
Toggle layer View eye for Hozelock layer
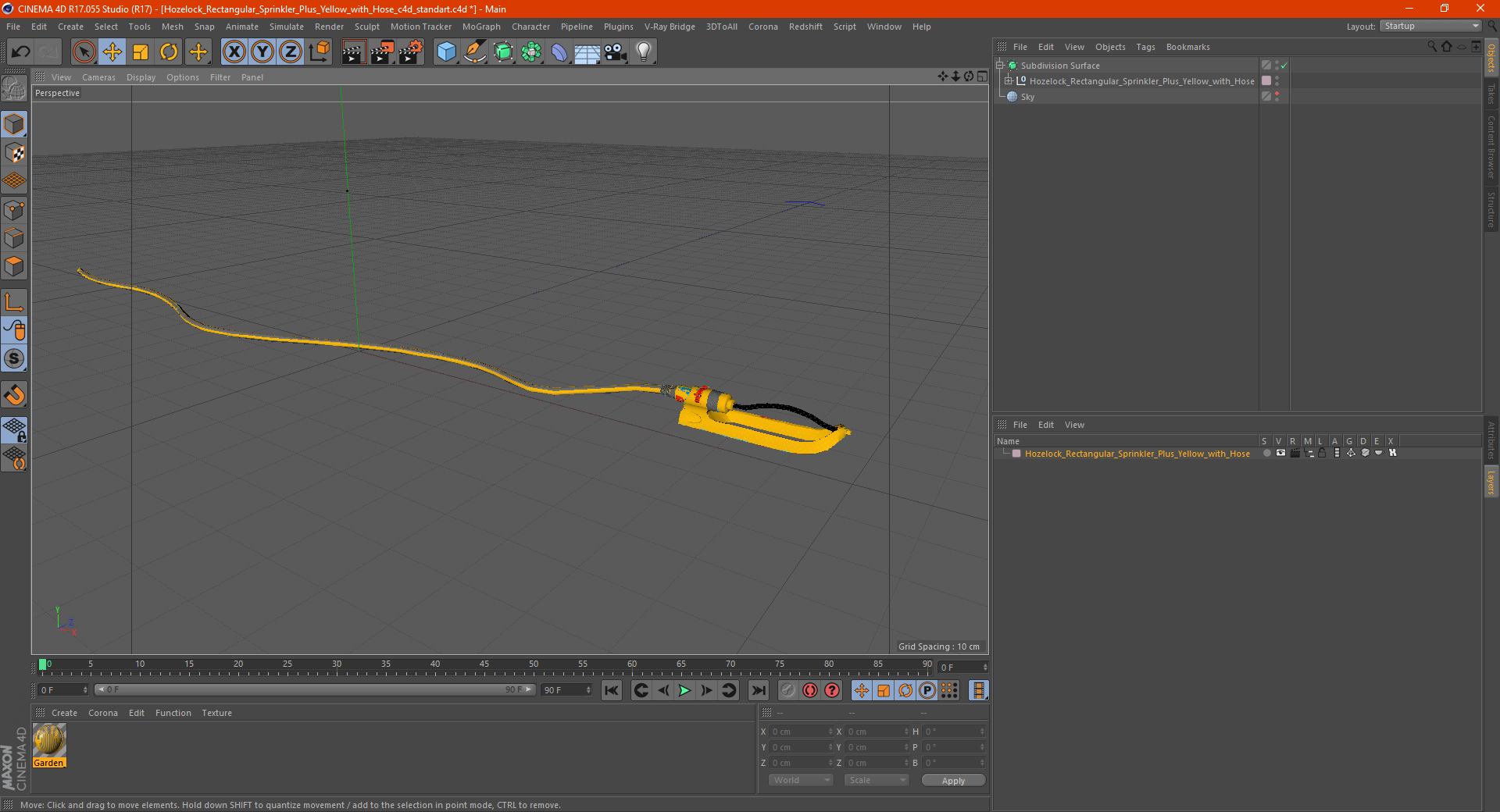pyautogui.click(x=1280, y=453)
